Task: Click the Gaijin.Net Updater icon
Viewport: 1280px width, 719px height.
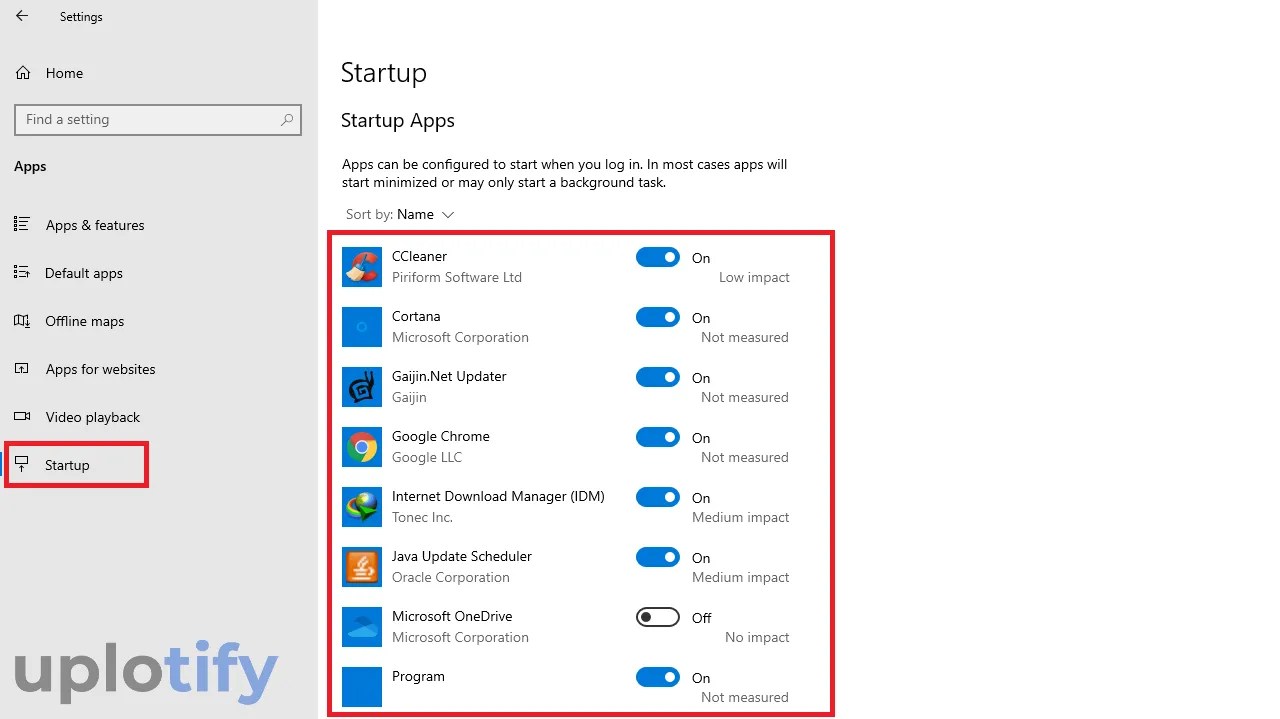Action: click(362, 387)
